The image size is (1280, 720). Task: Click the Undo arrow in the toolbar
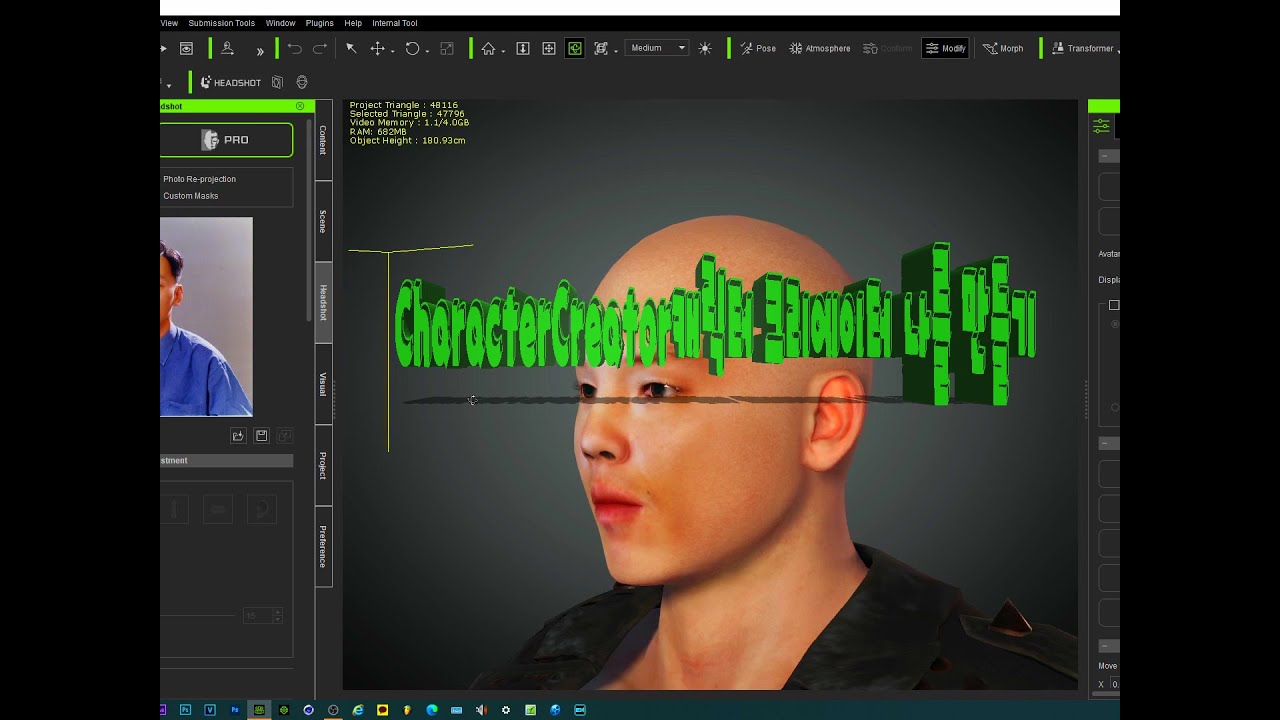click(294, 48)
